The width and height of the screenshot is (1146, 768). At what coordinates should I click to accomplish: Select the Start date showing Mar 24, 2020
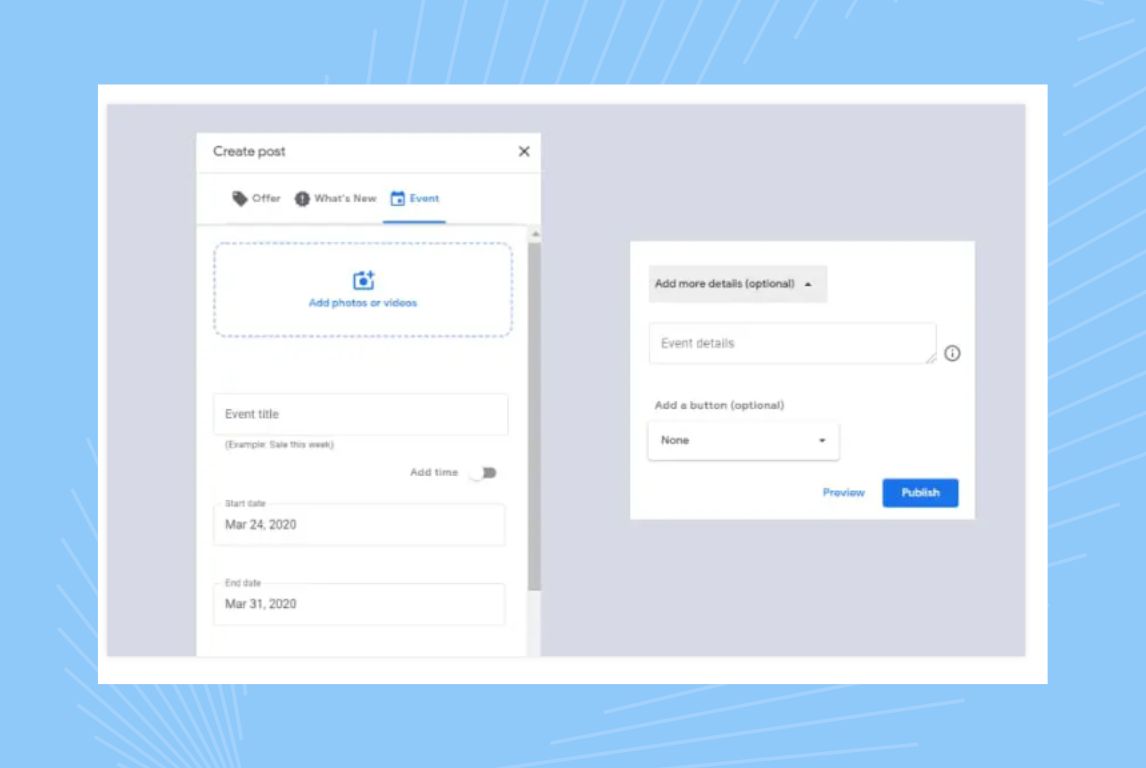coord(360,524)
